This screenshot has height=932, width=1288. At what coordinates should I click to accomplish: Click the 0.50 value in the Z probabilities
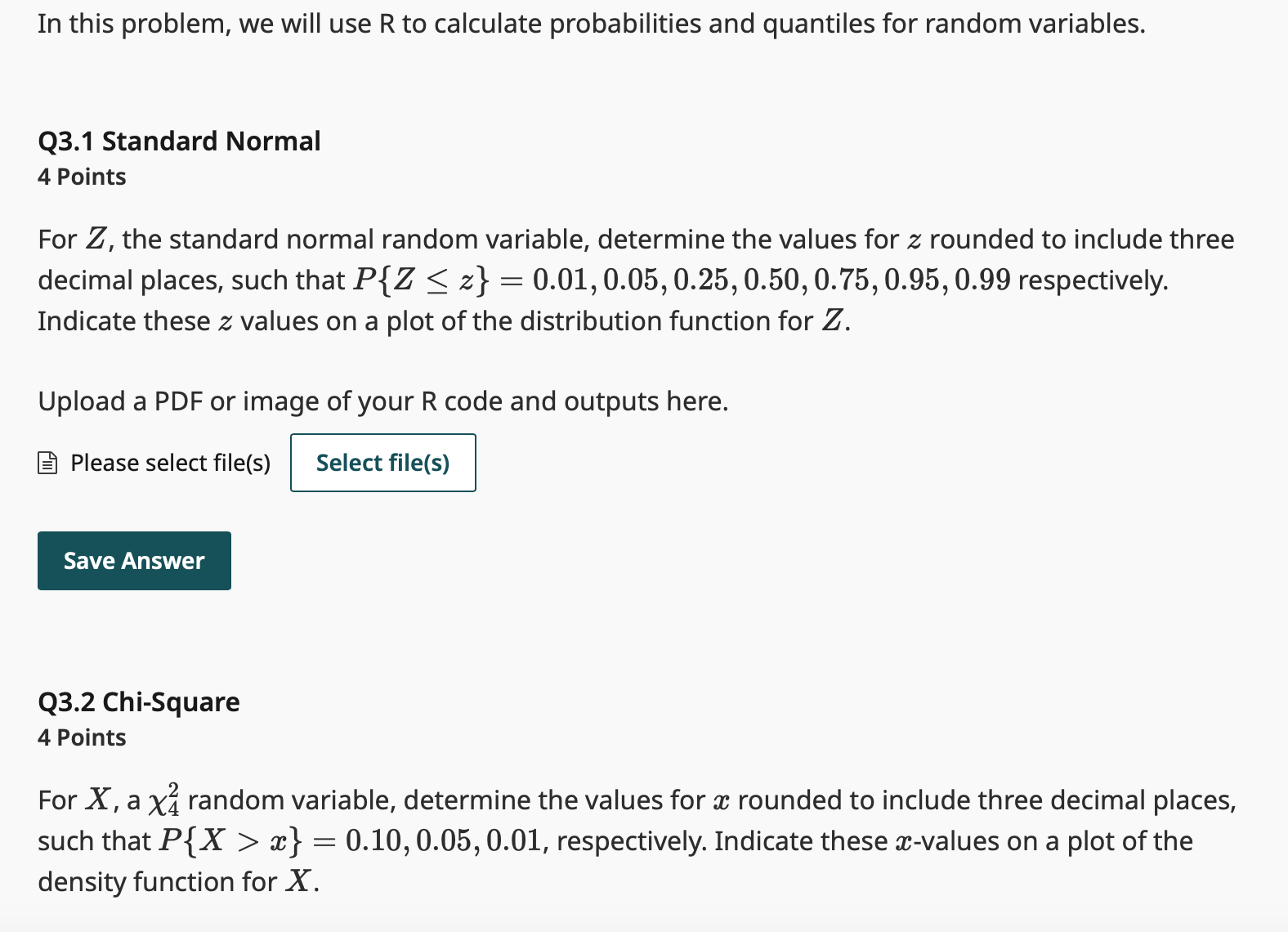click(x=771, y=280)
